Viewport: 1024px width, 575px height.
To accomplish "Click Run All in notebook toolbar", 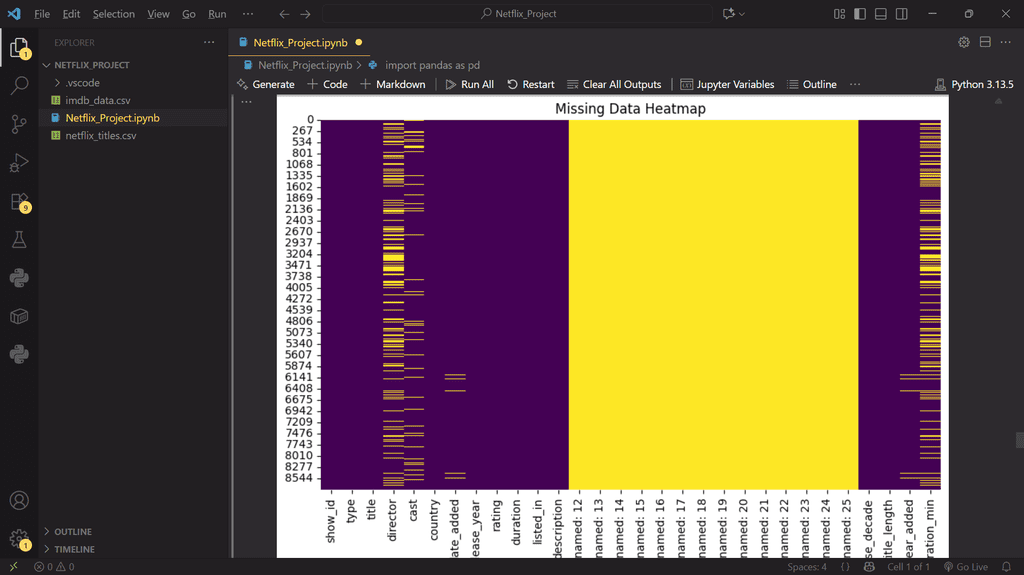I will click(x=469, y=84).
